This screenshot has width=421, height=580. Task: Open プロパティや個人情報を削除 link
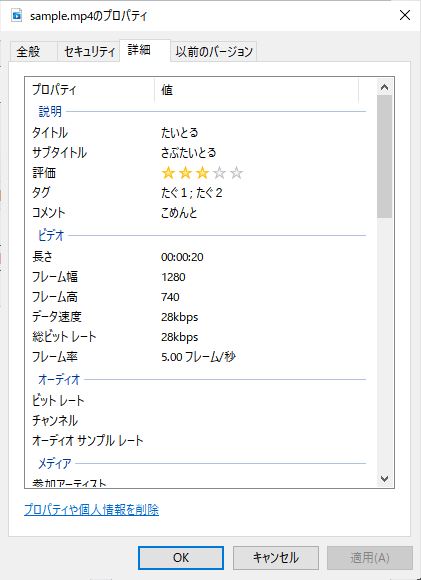click(x=91, y=510)
